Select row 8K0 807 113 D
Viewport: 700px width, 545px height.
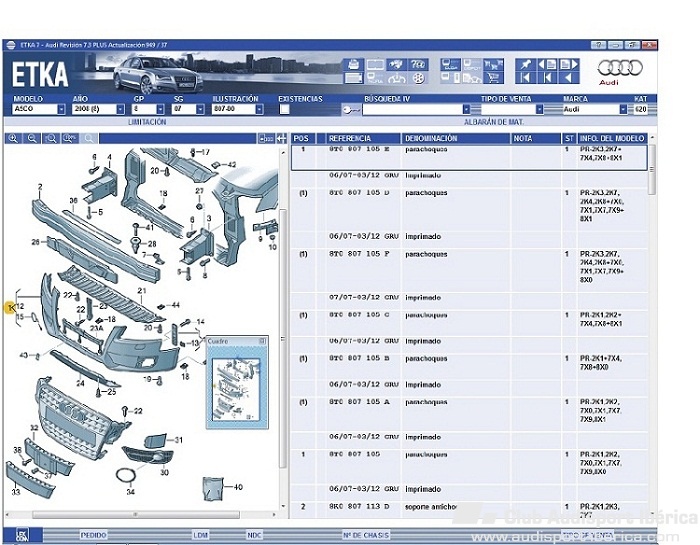(469, 510)
